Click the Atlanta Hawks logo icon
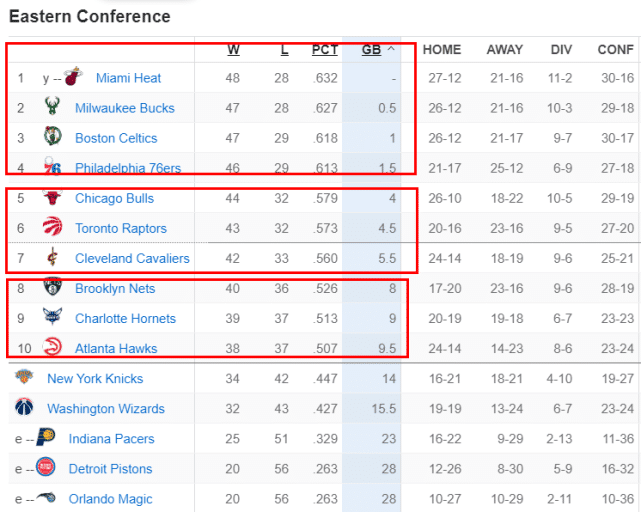The height and width of the screenshot is (512, 641). point(52,348)
